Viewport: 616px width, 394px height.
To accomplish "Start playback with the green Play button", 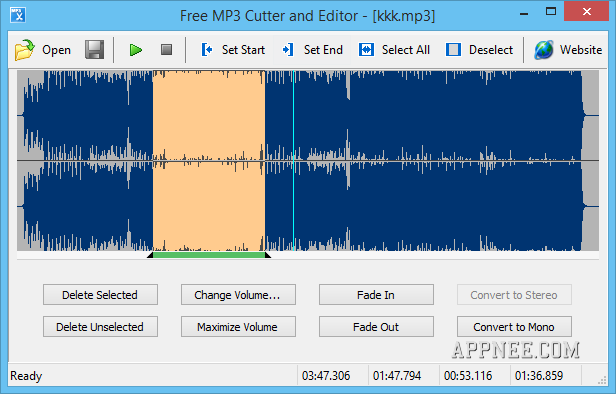I will (x=136, y=50).
